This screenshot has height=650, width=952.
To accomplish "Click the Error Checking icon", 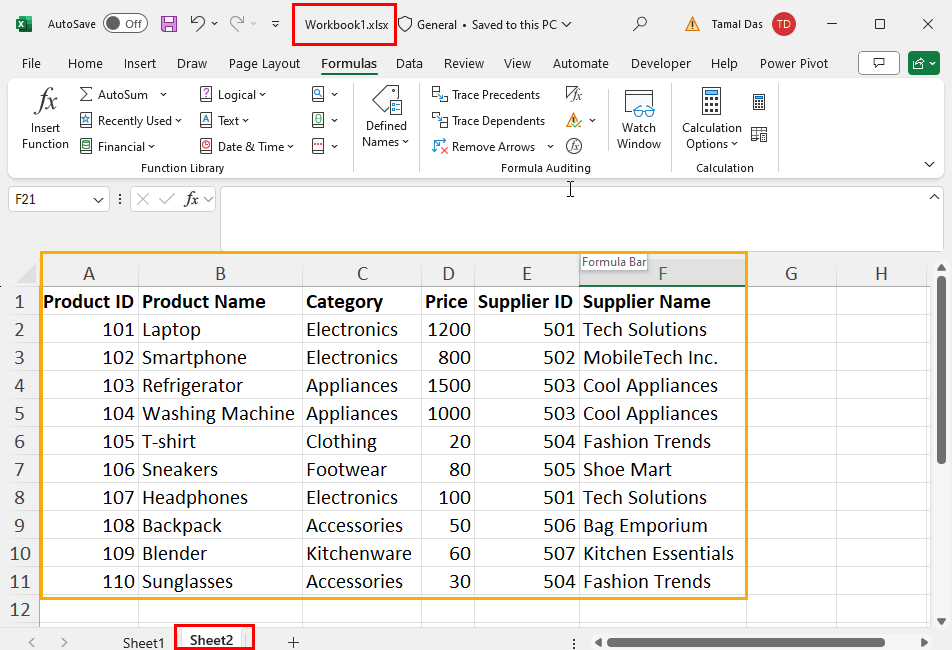I will 574,120.
